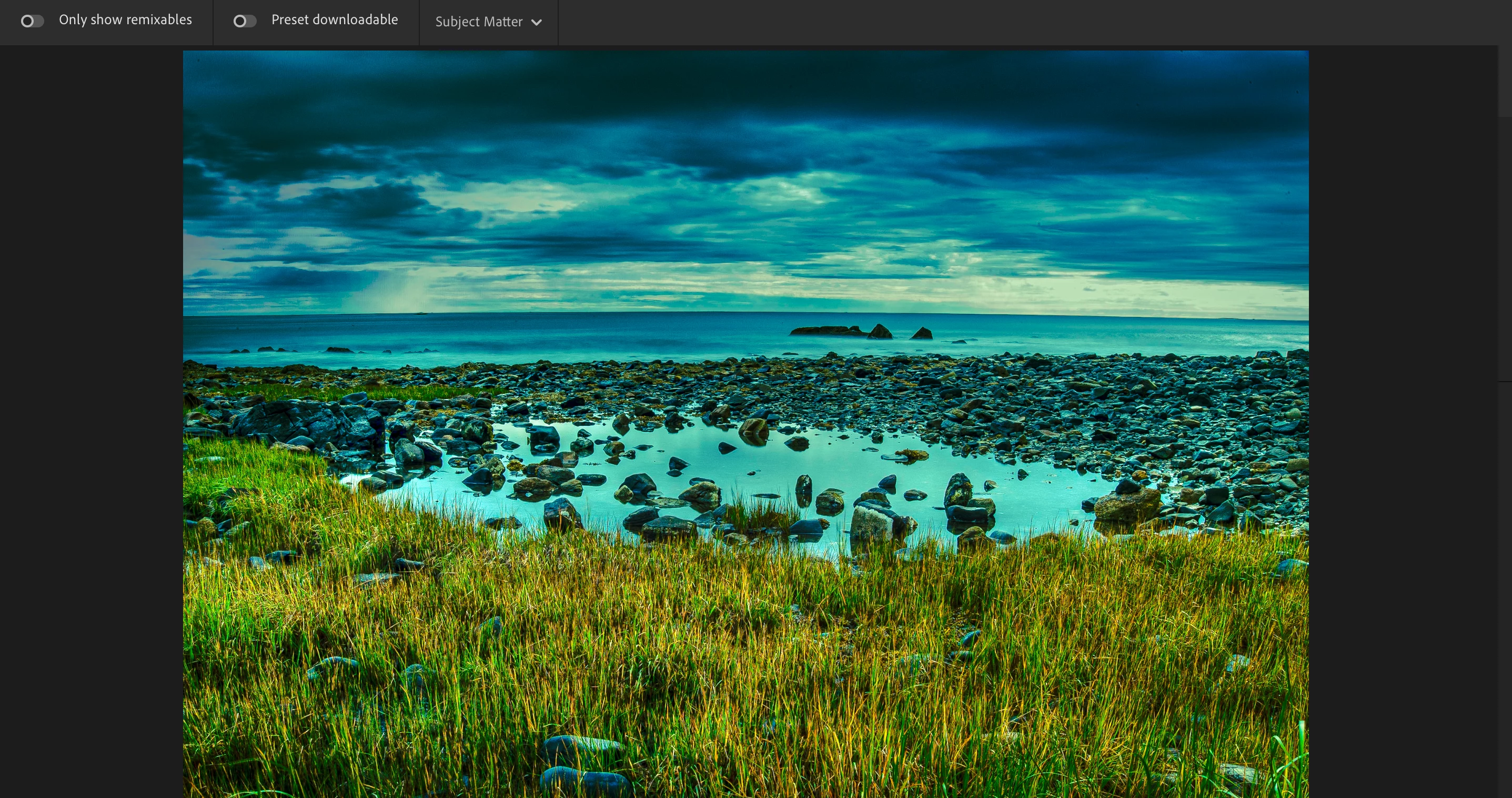Click the empty dark margin left of photo
Image resolution: width=1512 pixels, height=798 pixels.
click(x=91, y=411)
